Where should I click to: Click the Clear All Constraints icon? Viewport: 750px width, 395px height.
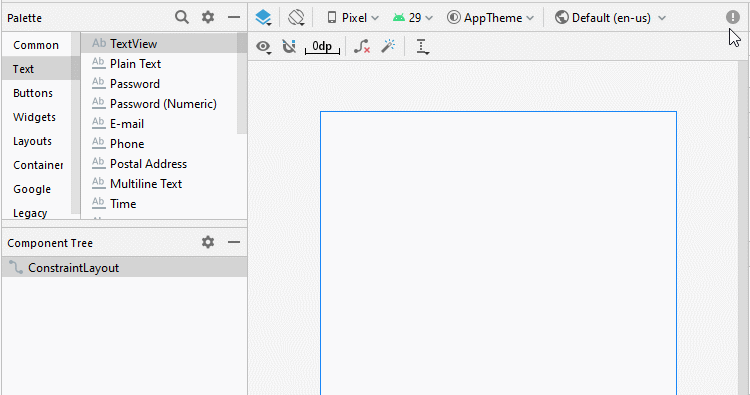click(362, 46)
